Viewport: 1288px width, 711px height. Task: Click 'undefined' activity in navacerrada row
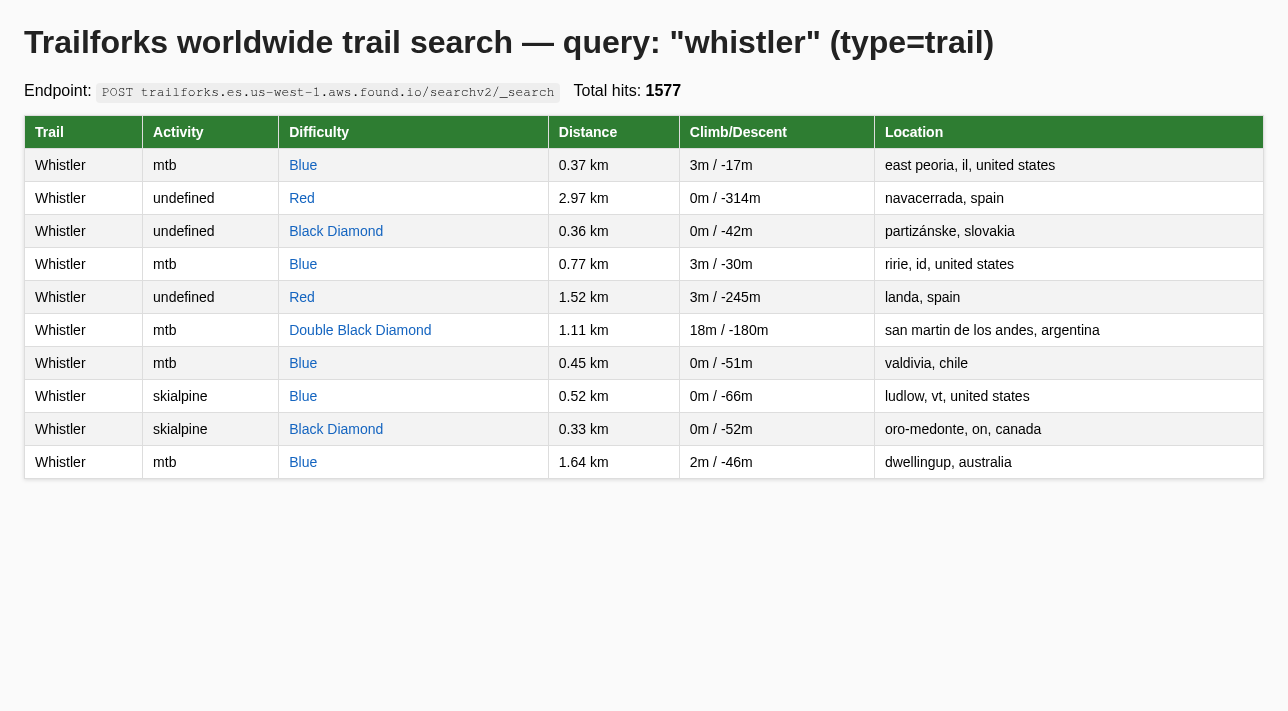point(184,198)
